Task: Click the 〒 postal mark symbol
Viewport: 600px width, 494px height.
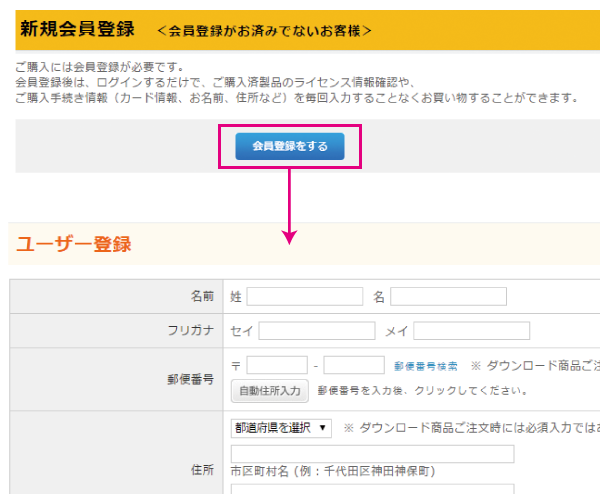Action: click(x=236, y=366)
